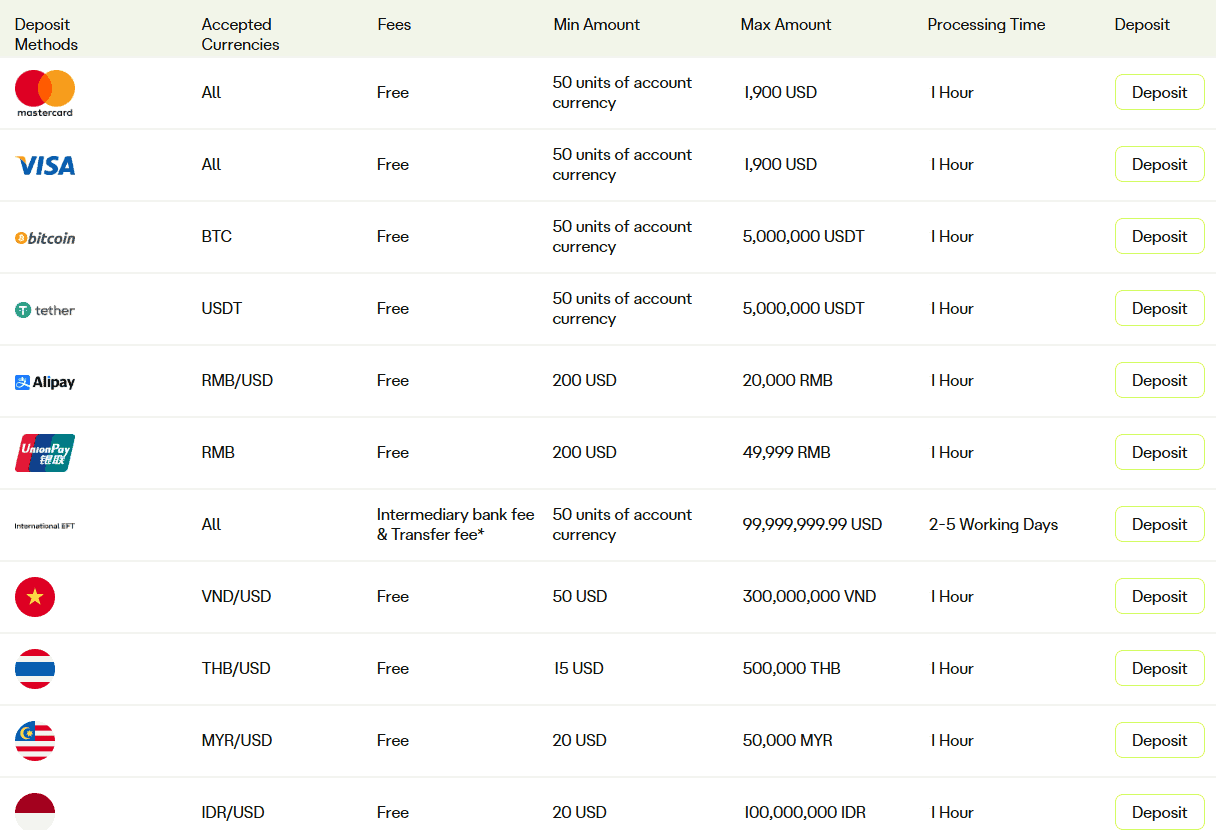Click the VISA logo

tap(44, 164)
